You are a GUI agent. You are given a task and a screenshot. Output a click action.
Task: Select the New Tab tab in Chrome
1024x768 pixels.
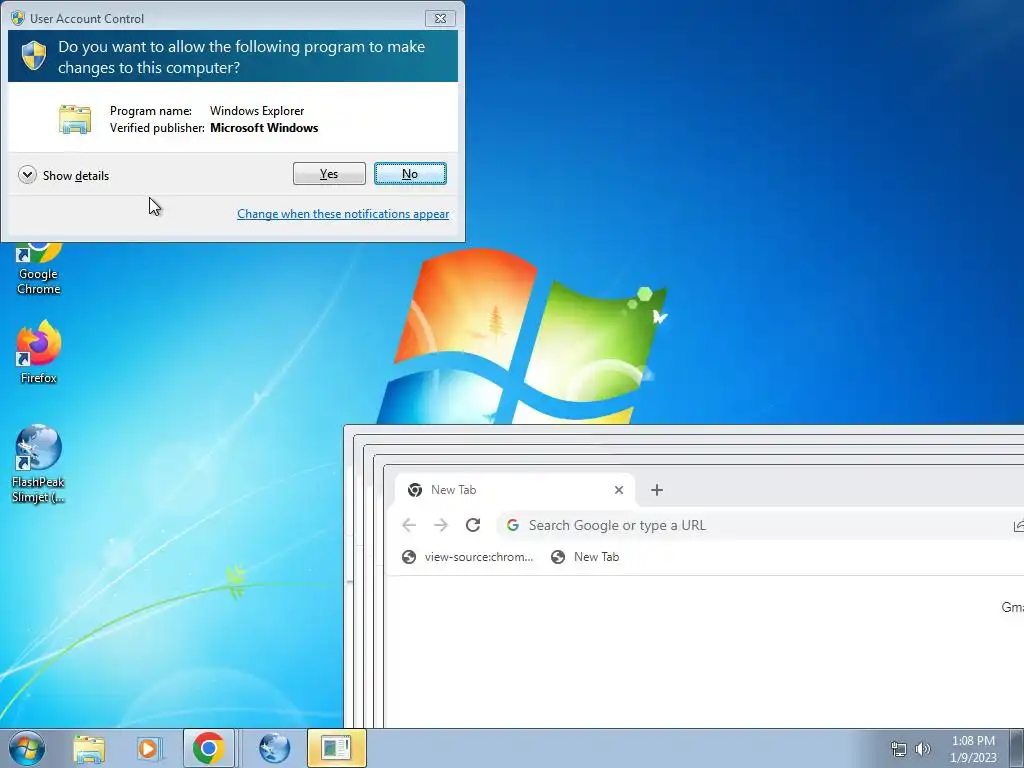click(514, 490)
